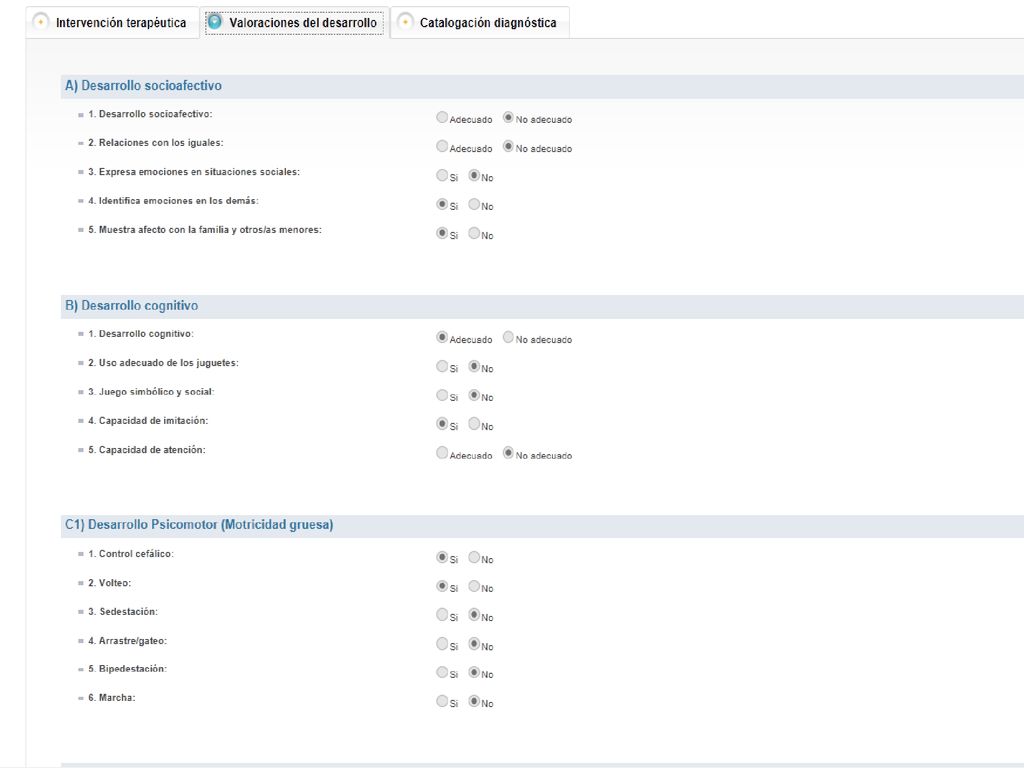
Task: Click the '1. Control cefálico:' label
Action: (131, 554)
